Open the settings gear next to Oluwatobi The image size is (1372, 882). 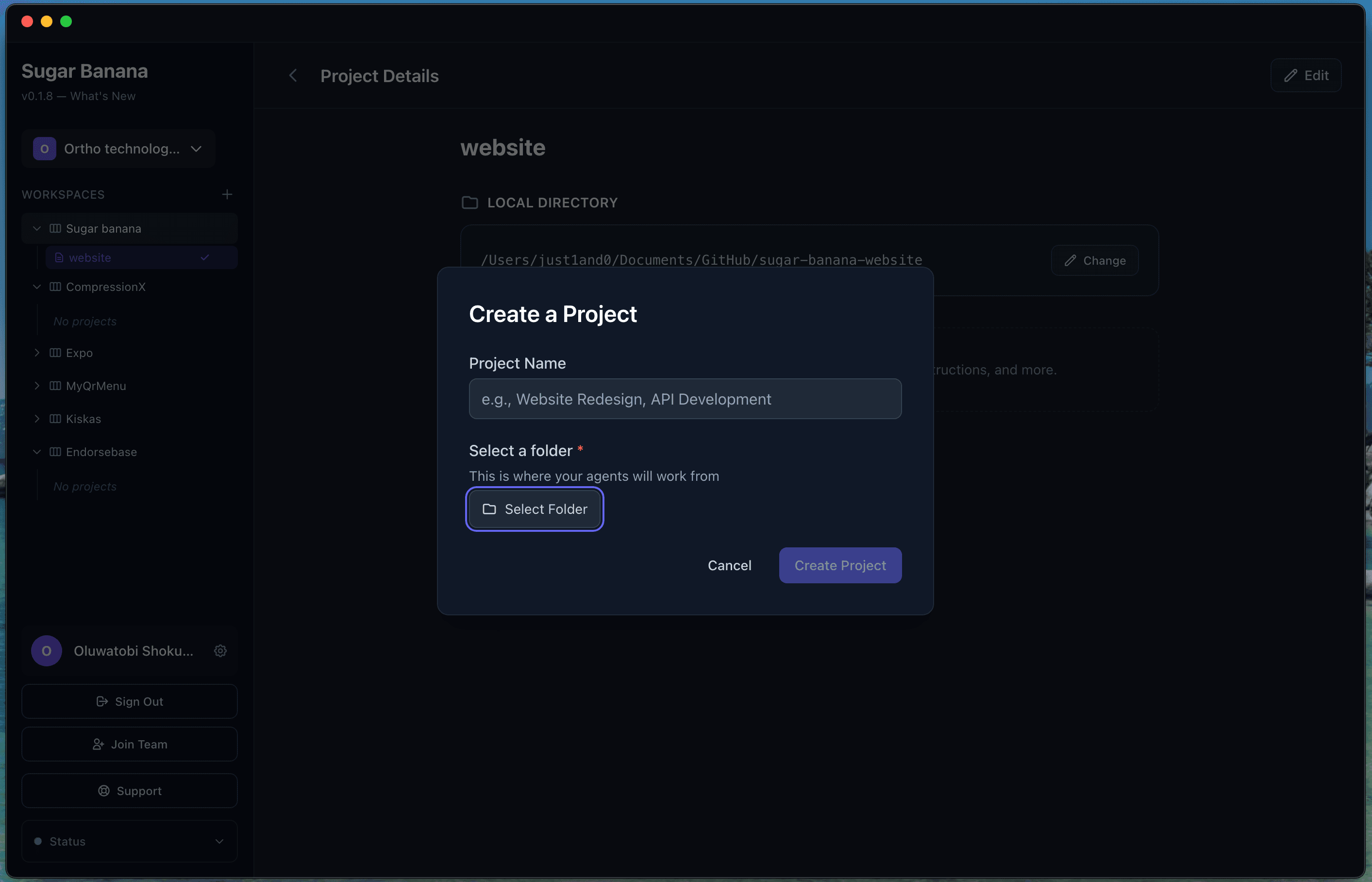click(x=220, y=651)
